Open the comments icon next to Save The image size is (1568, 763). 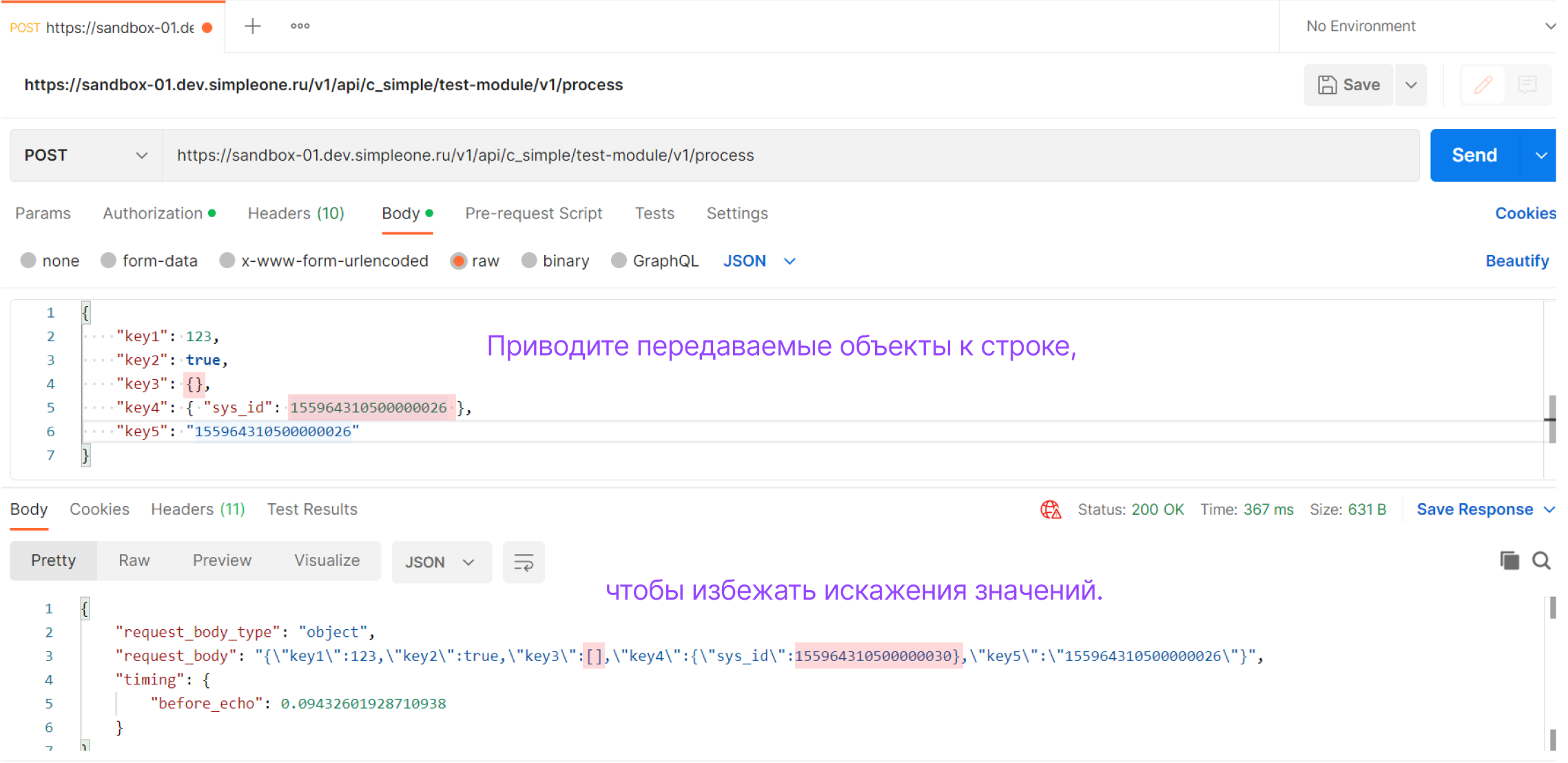click(x=1527, y=85)
